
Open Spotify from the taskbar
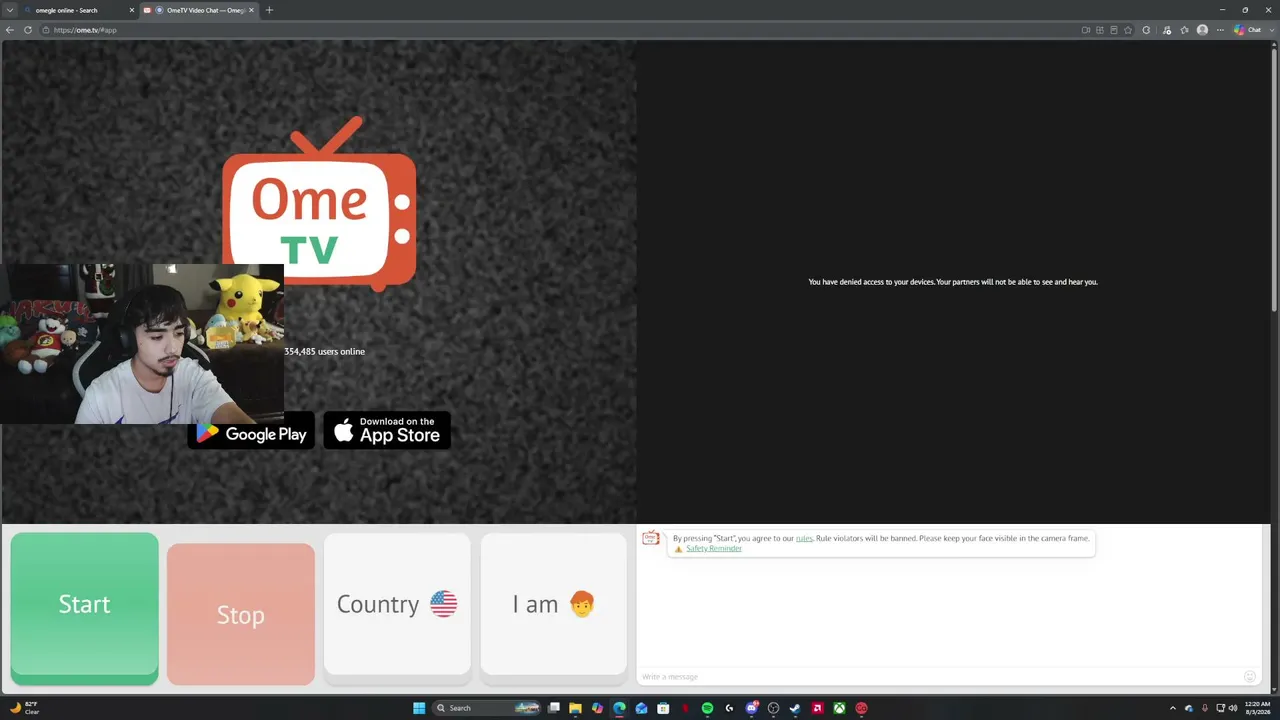click(x=707, y=708)
